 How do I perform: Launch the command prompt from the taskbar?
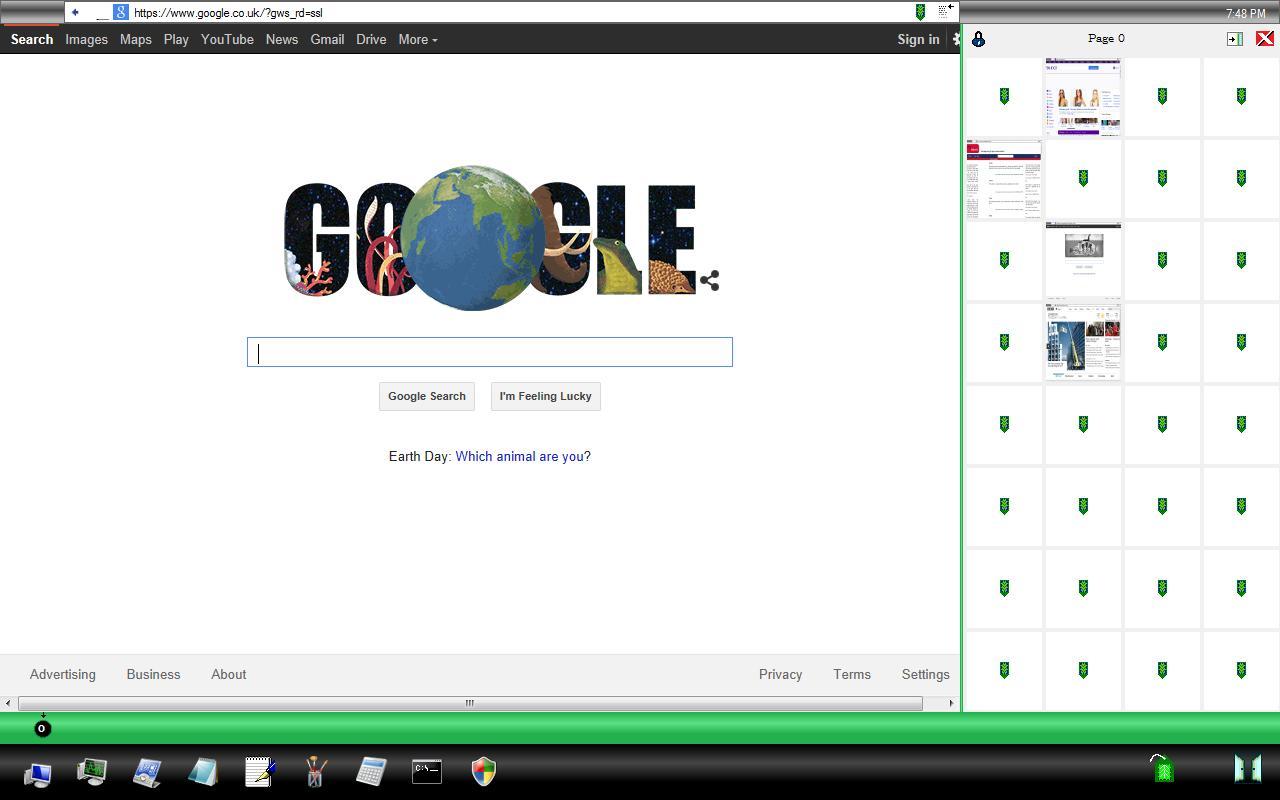pyautogui.click(x=427, y=771)
